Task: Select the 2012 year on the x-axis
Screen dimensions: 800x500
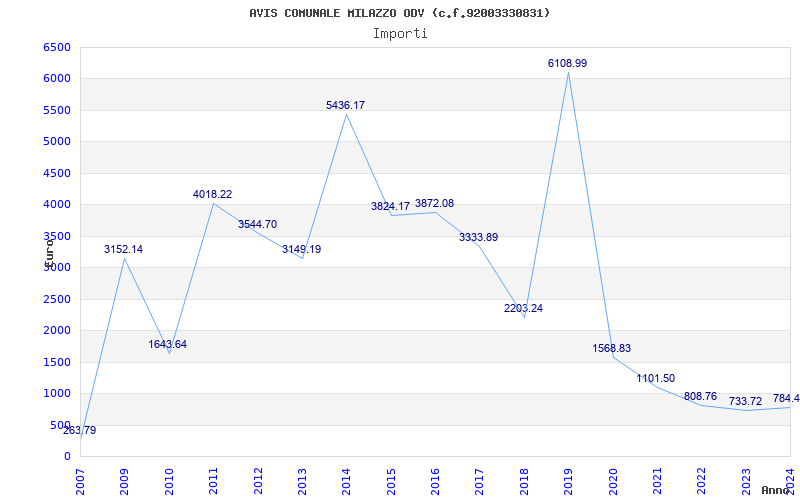Action: click(258, 481)
